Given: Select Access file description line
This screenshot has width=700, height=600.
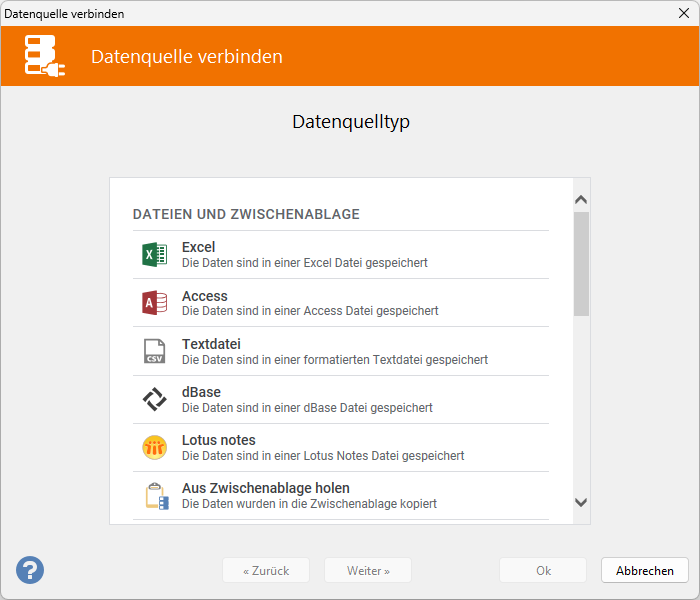Looking at the screenshot, I should (309, 311).
